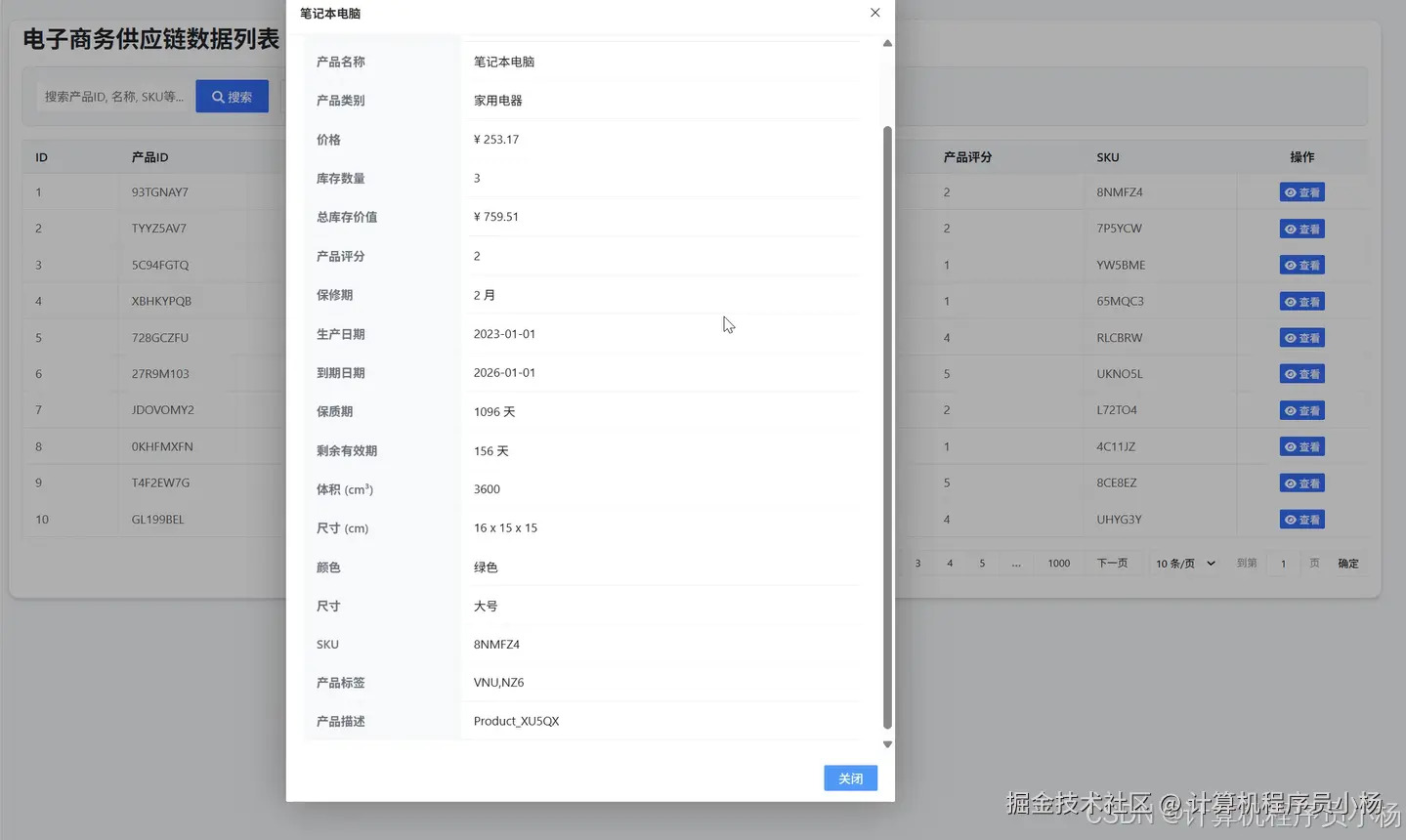The width and height of the screenshot is (1406, 840).
Task: Select page 4 in the pagination bar
Action: coord(949,563)
